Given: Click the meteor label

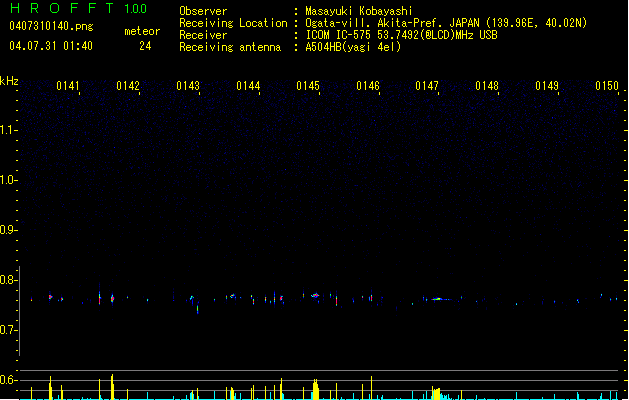Looking at the screenshot, I should [x=142, y=31].
